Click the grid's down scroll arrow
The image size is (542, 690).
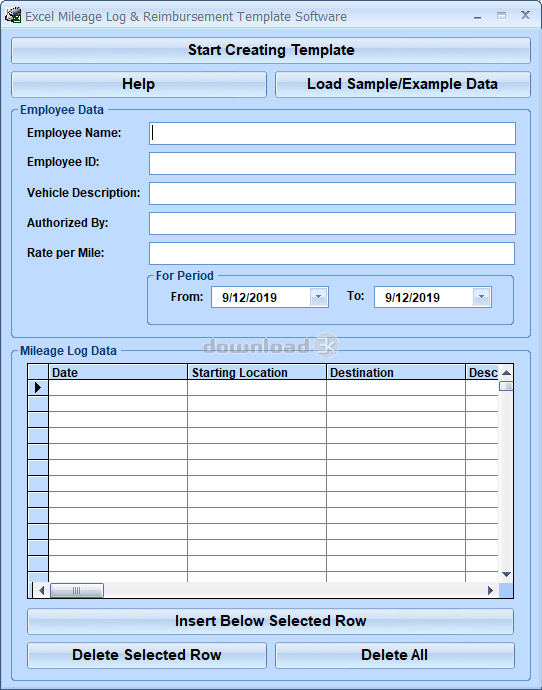[506, 574]
